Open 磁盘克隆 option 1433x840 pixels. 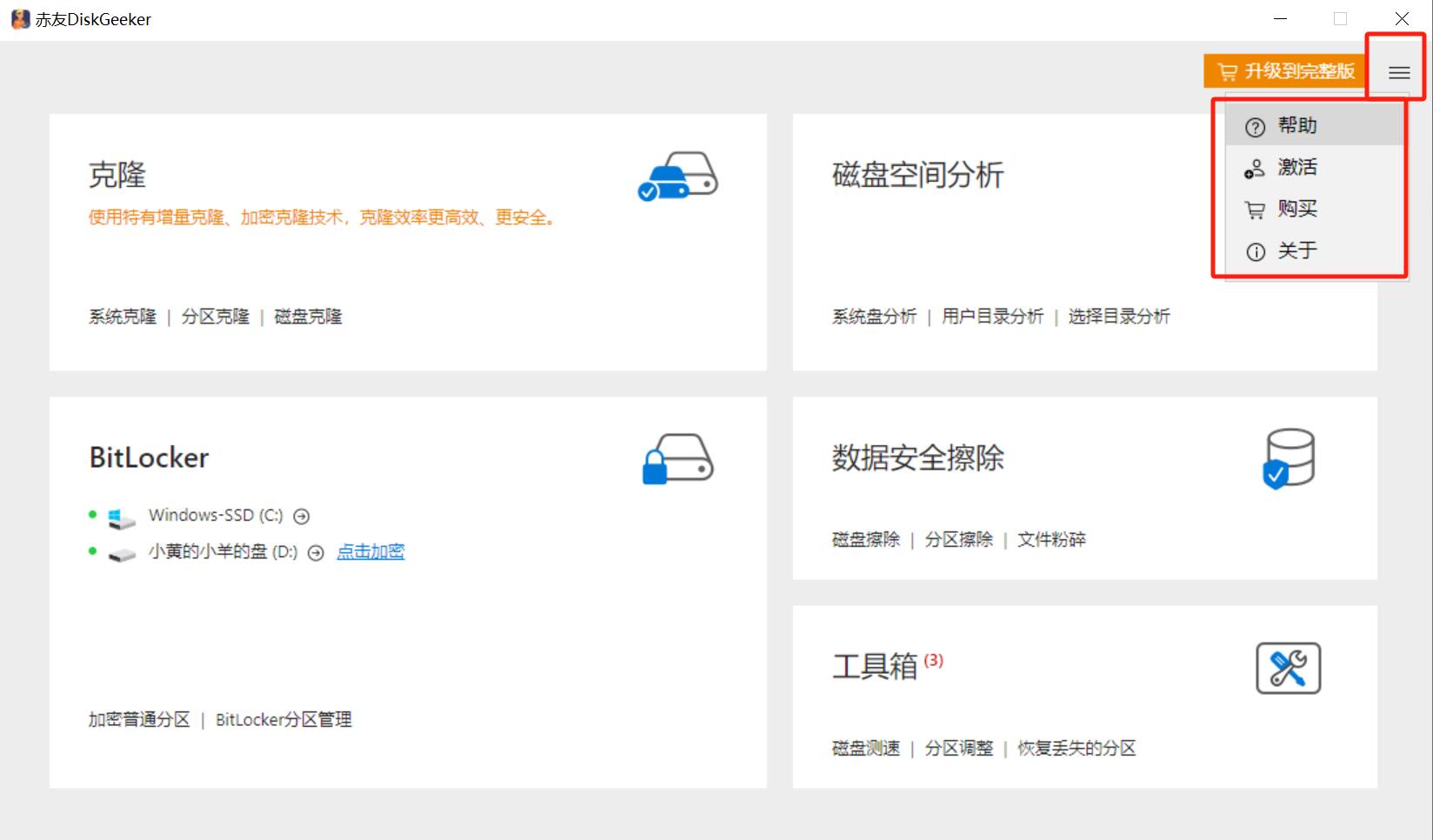point(309,317)
